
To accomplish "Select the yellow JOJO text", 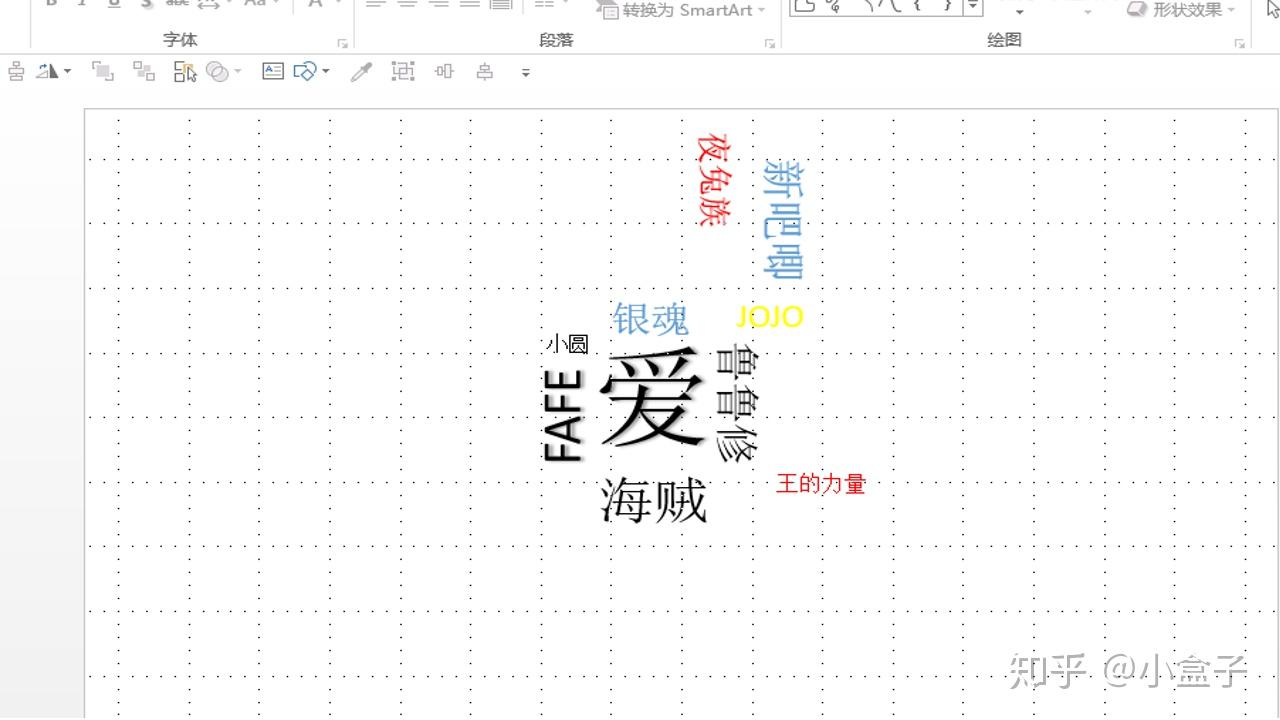I will [x=769, y=317].
